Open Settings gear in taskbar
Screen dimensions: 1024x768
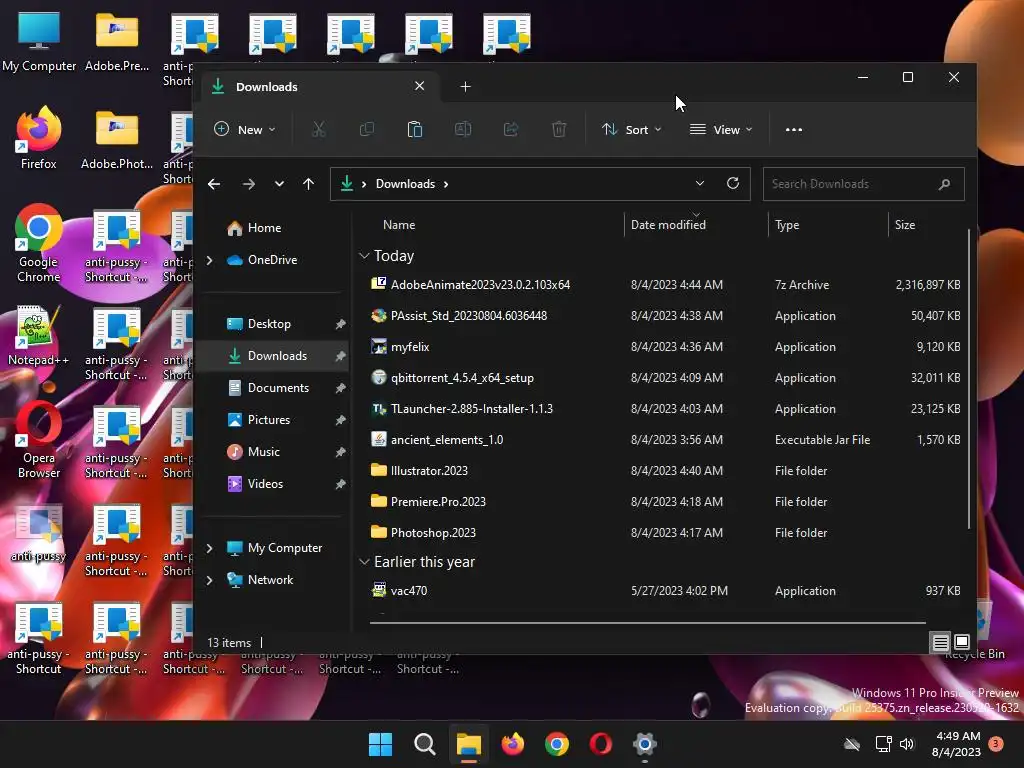(645, 744)
